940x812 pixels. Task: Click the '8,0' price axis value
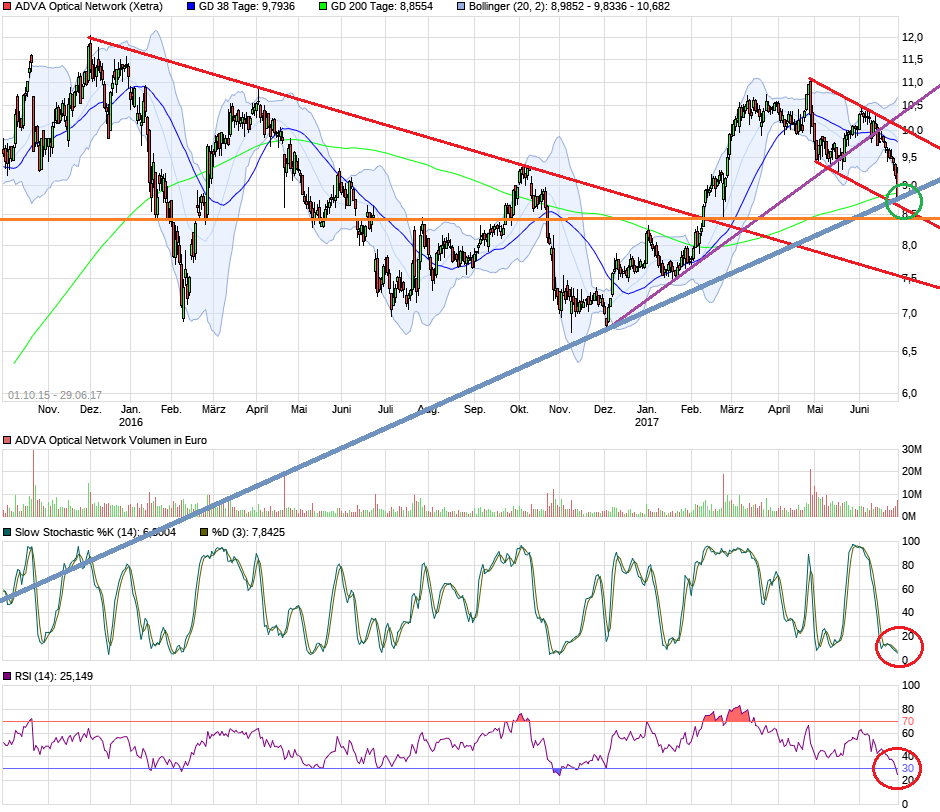909,245
